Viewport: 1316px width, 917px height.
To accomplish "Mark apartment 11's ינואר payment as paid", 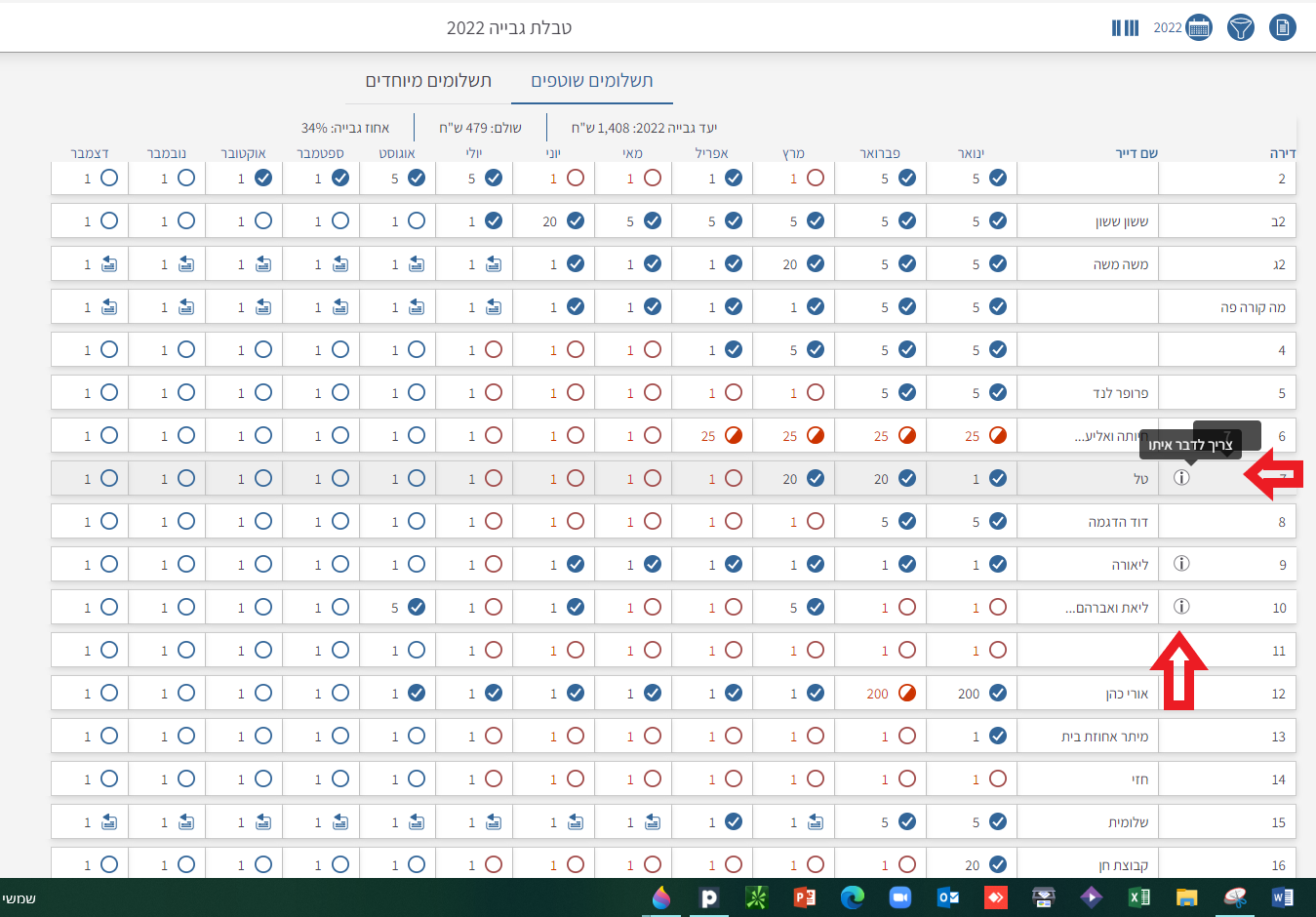I will (x=997, y=651).
